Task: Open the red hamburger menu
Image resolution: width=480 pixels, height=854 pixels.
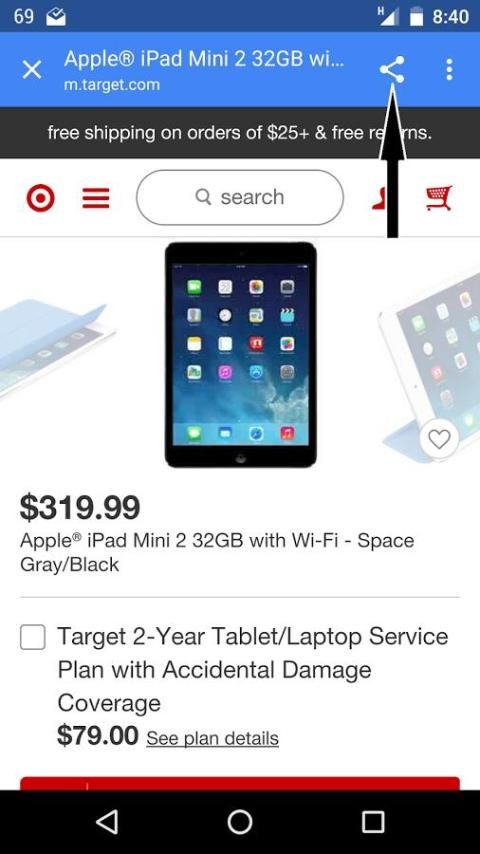Action: pyautogui.click(x=96, y=198)
